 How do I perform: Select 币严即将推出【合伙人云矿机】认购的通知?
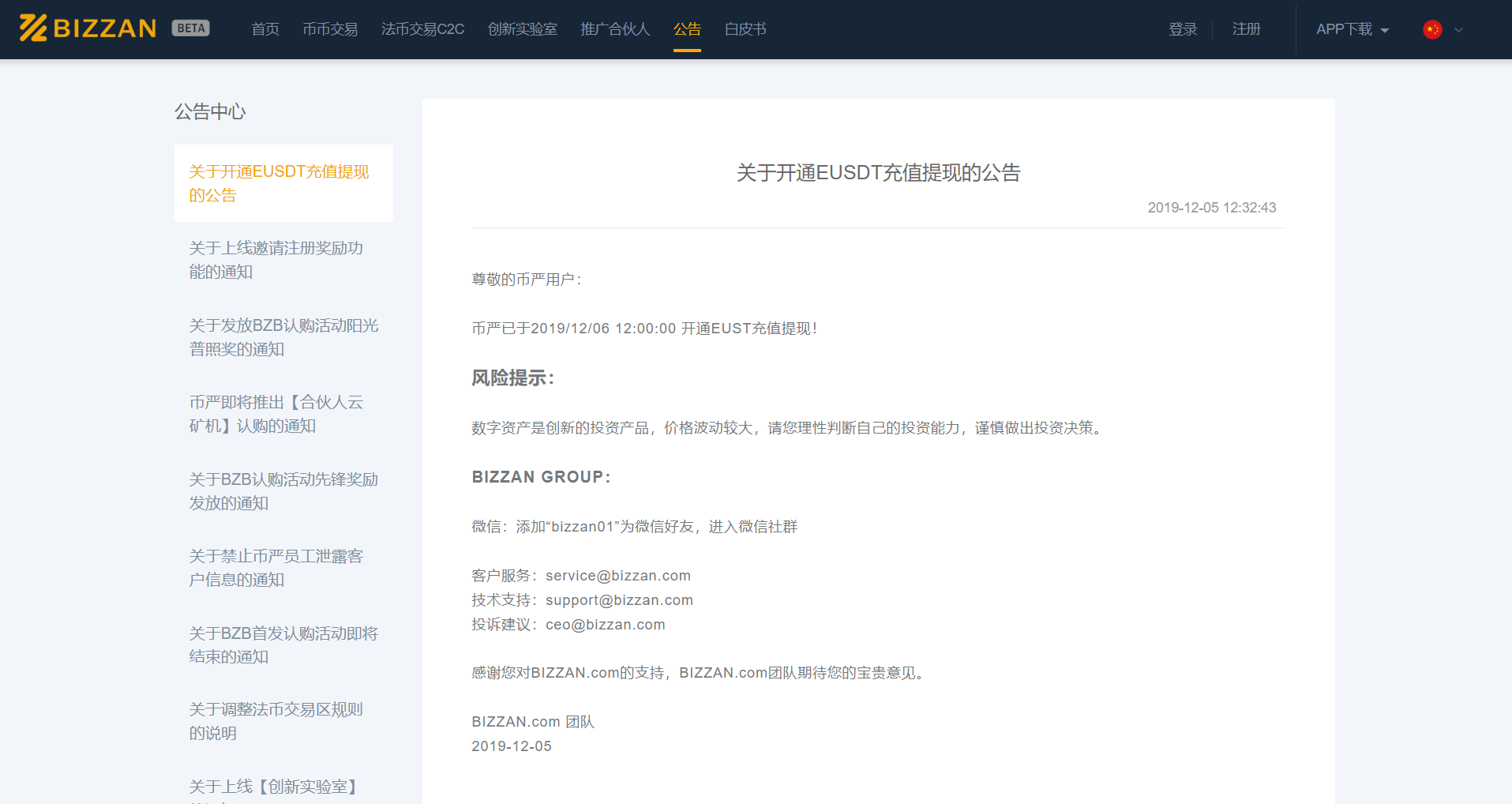tap(276, 413)
